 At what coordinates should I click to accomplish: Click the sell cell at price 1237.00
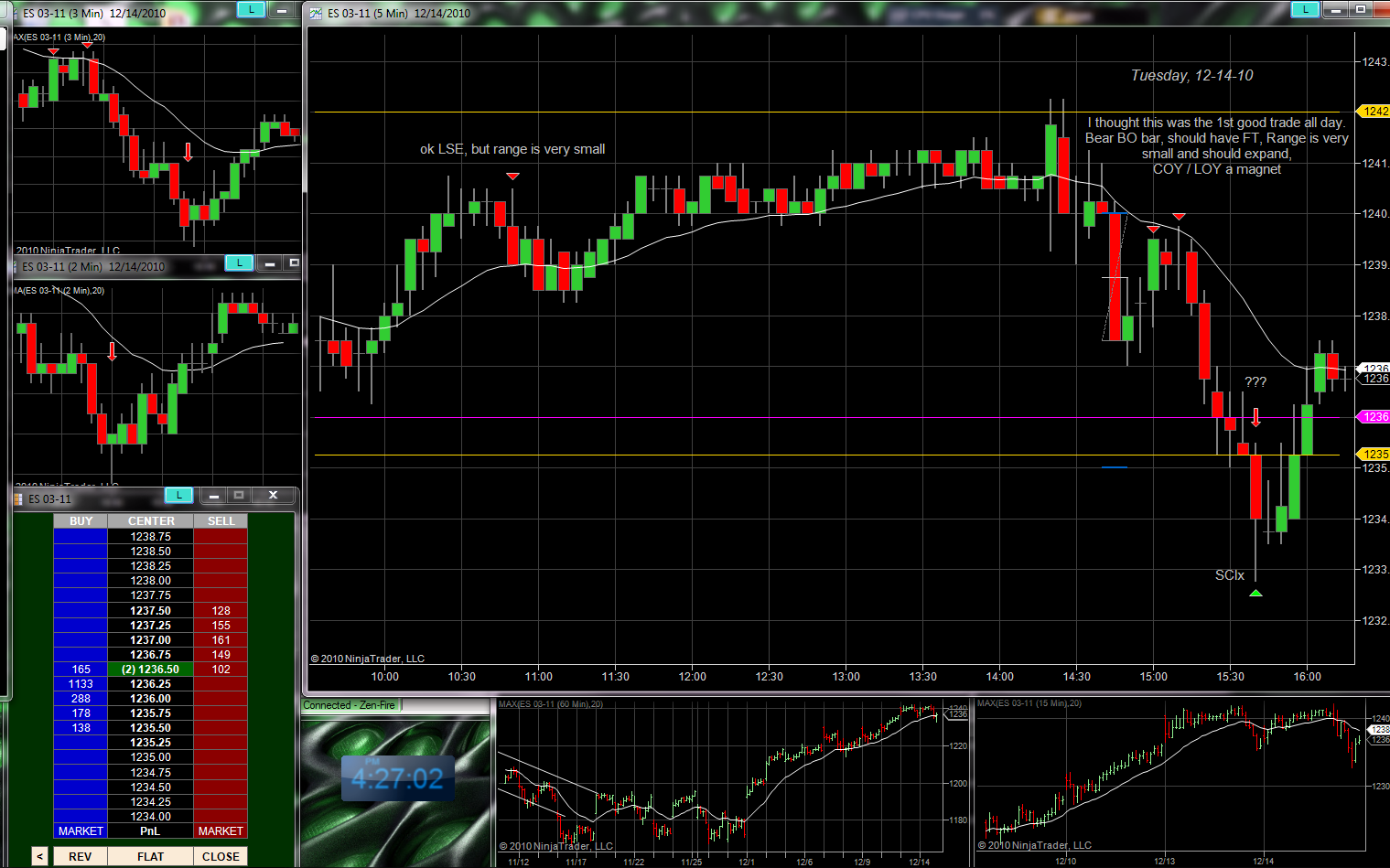221,640
